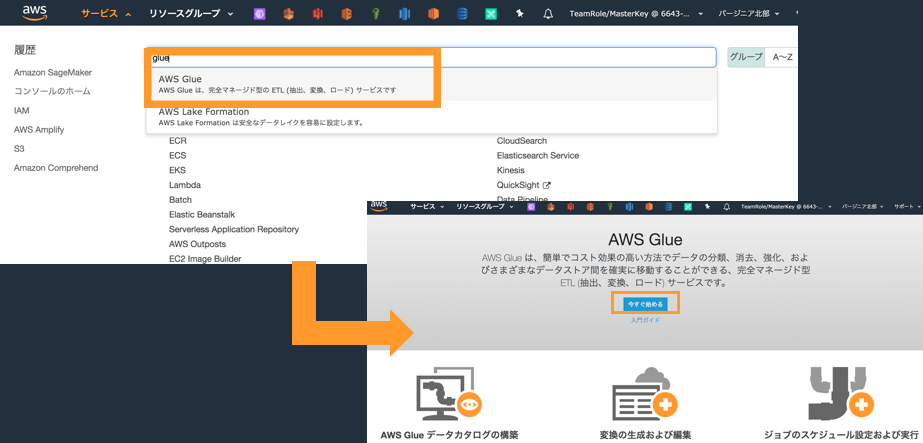The width and height of the screenshot is (923, 443).
Task: Click the pin icon in top navbar
Action: pyautogui.click(x=520, y=14)
